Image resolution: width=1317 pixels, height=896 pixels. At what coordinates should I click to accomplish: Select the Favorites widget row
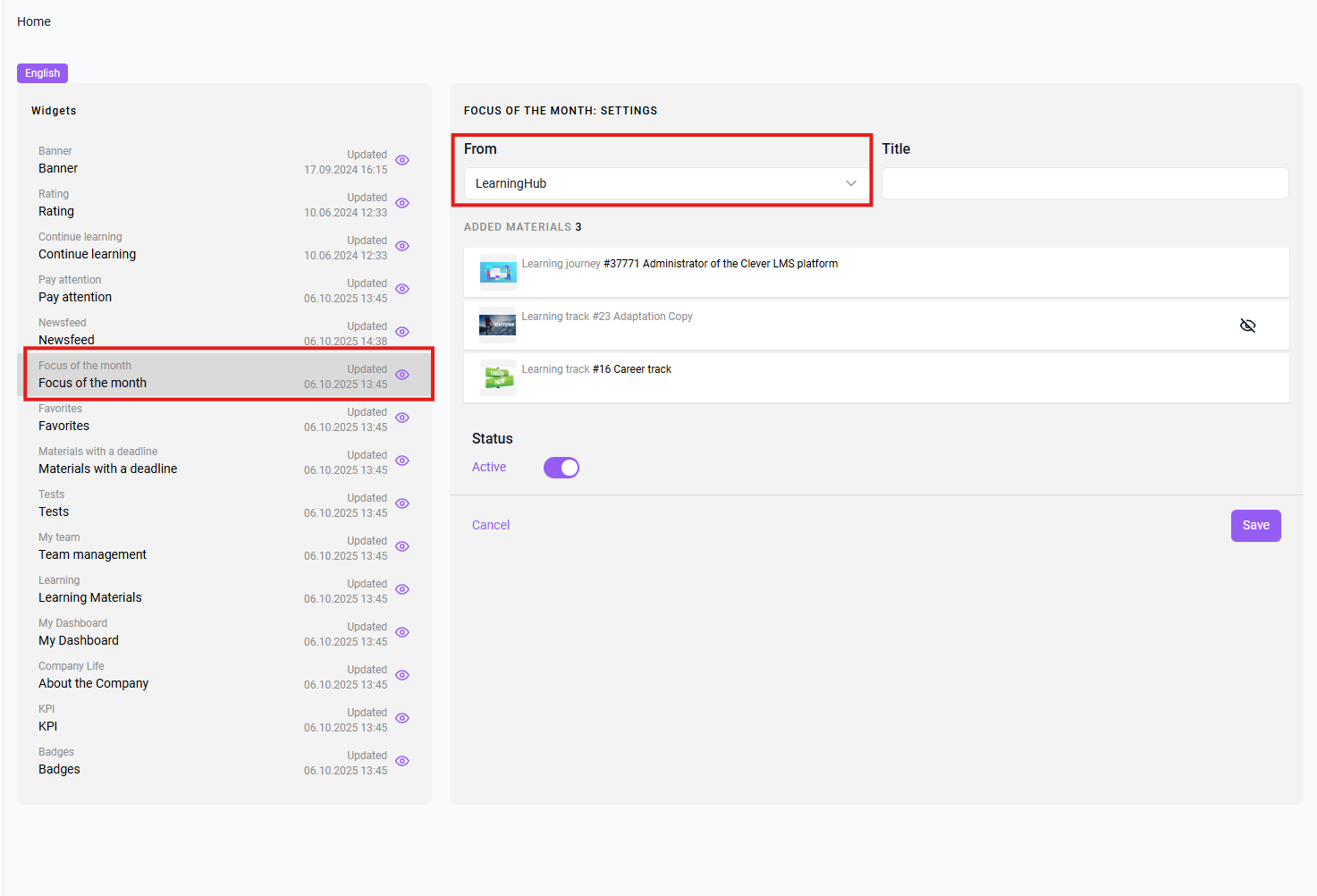pyautogui.click(x=224, y=418)
